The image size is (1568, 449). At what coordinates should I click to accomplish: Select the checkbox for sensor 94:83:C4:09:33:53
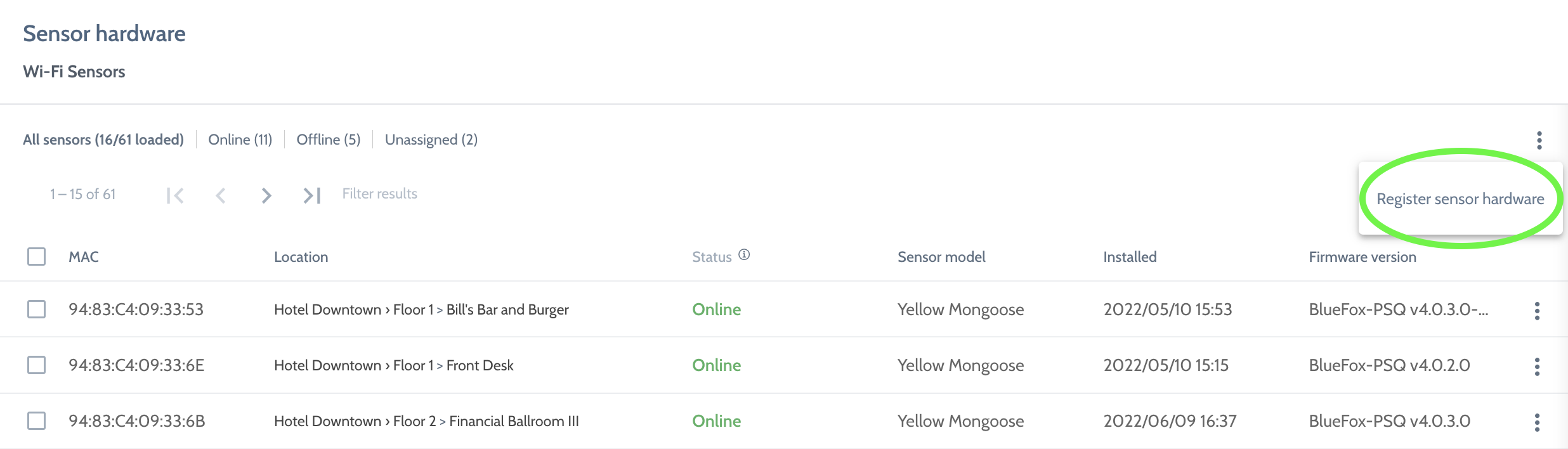click(37, 309)
